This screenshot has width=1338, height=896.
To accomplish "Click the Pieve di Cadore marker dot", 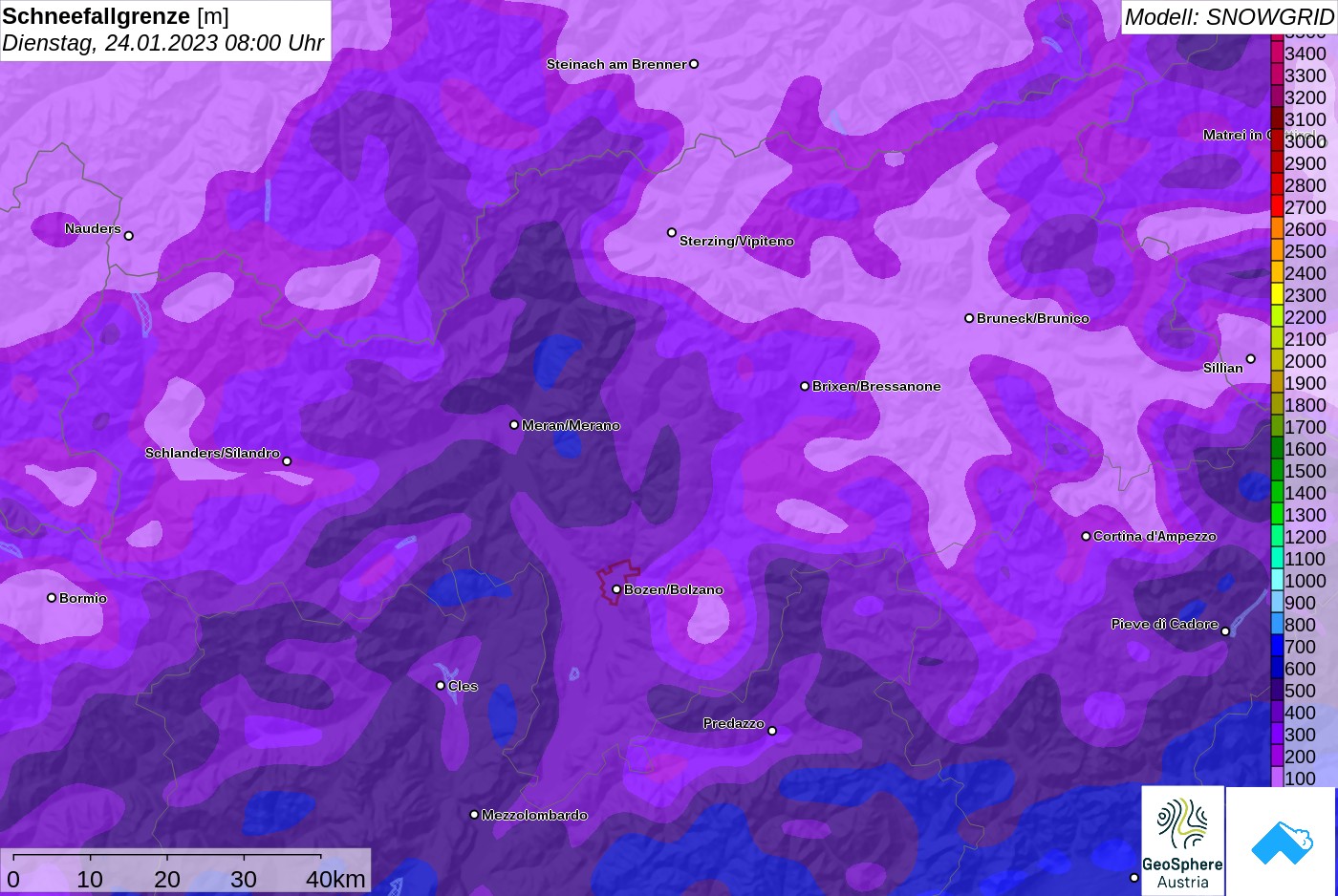I will [x=1225, y=631].
